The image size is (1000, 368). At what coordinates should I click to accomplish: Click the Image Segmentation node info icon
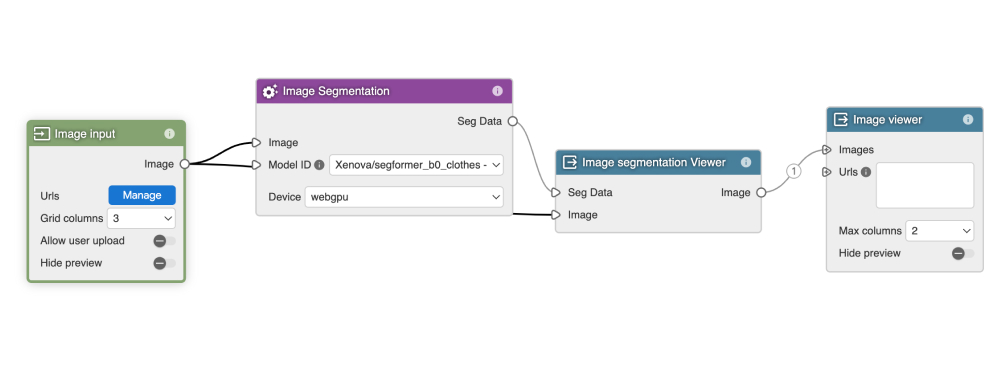click(x=497, y=91)
